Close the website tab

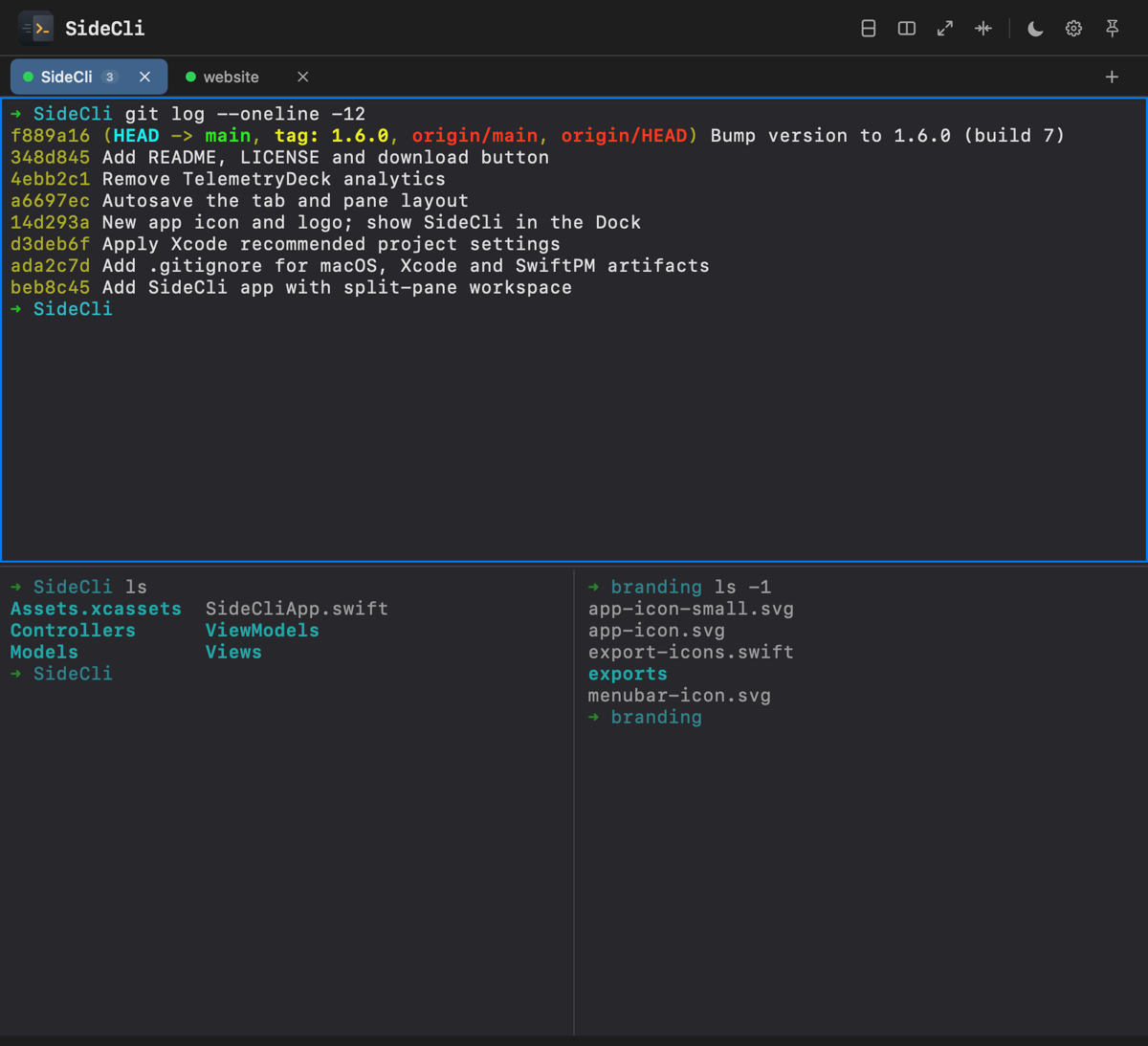(302, 77)
